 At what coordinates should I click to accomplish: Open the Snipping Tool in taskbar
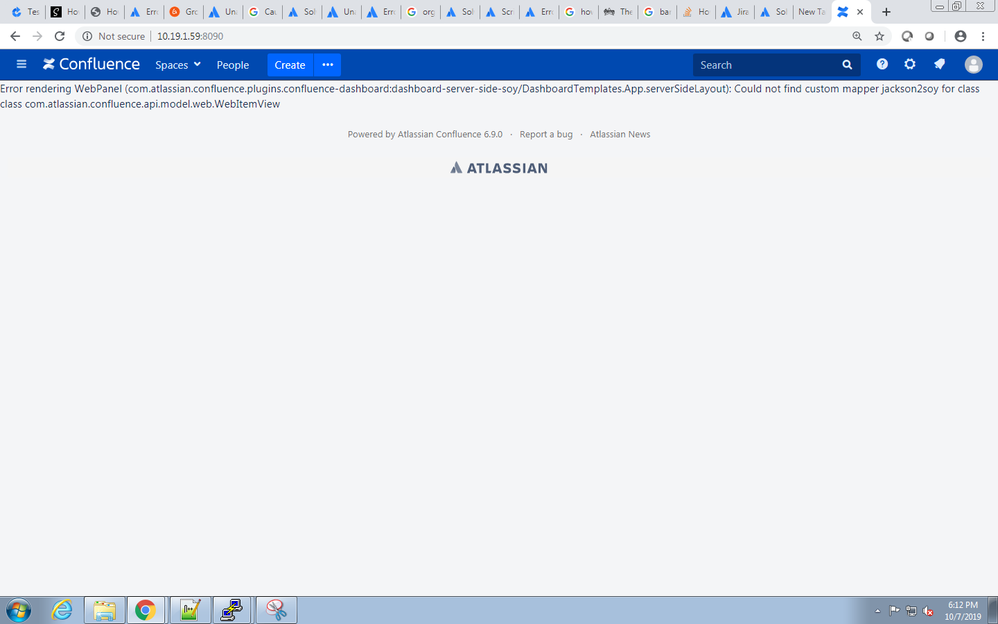(x=277, y=610)
